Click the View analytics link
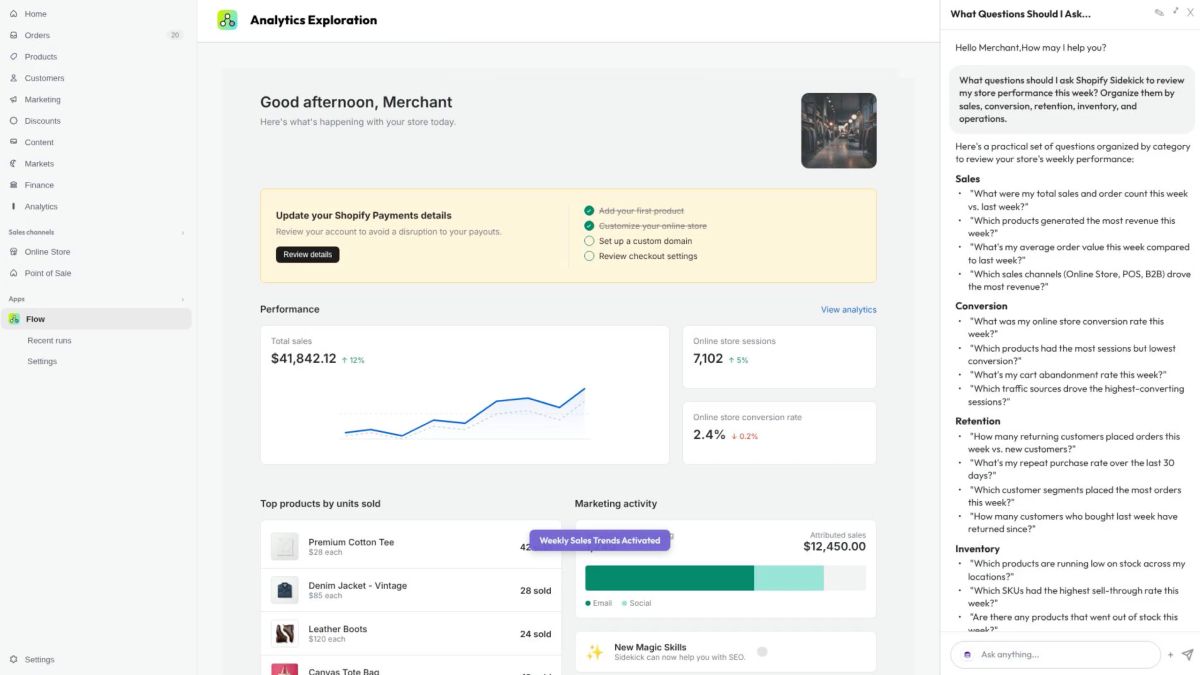The width and height of the screenshot is (1200, 675). tap(849, 310)
